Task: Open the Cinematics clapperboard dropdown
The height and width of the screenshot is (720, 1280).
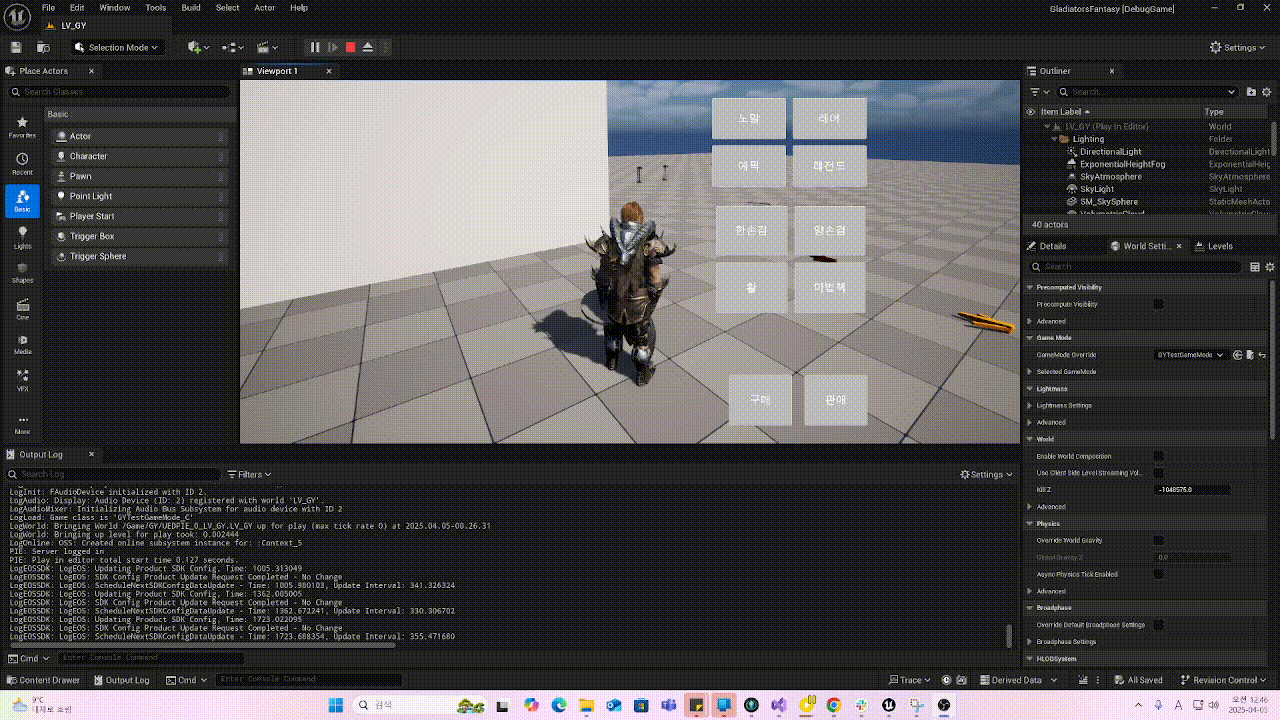Action: point(267,47)
